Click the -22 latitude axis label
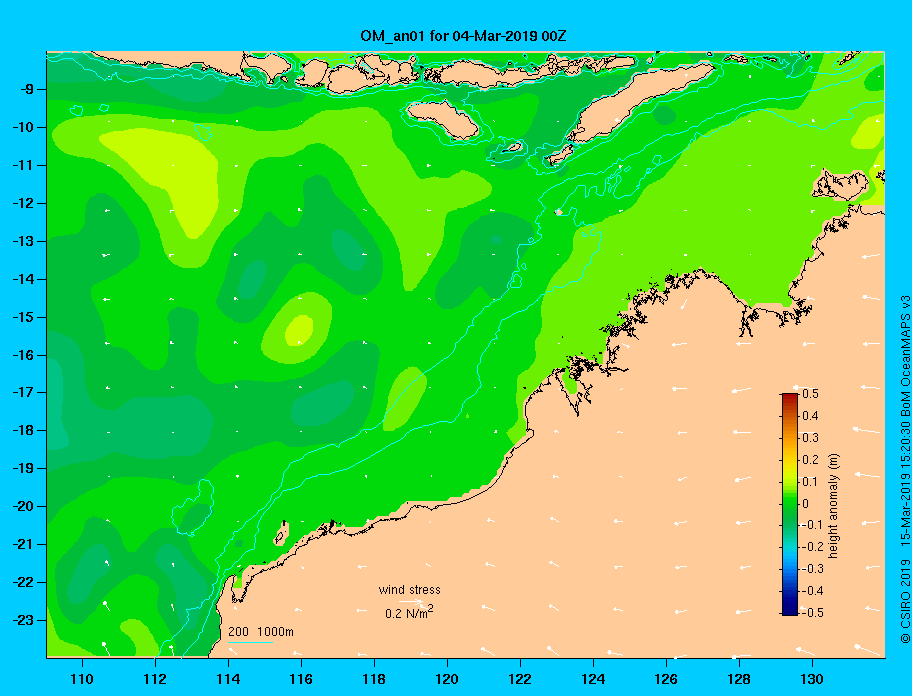The height and width of the screenshot is (696, 912). coord(23,582)
